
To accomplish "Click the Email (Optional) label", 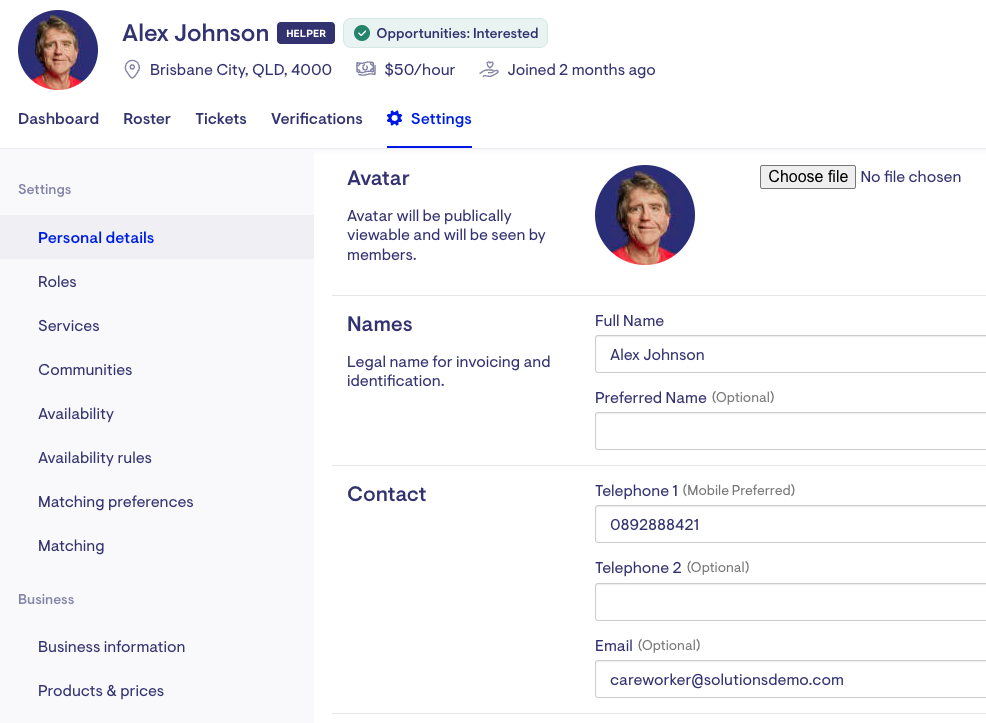I will 648,646.
